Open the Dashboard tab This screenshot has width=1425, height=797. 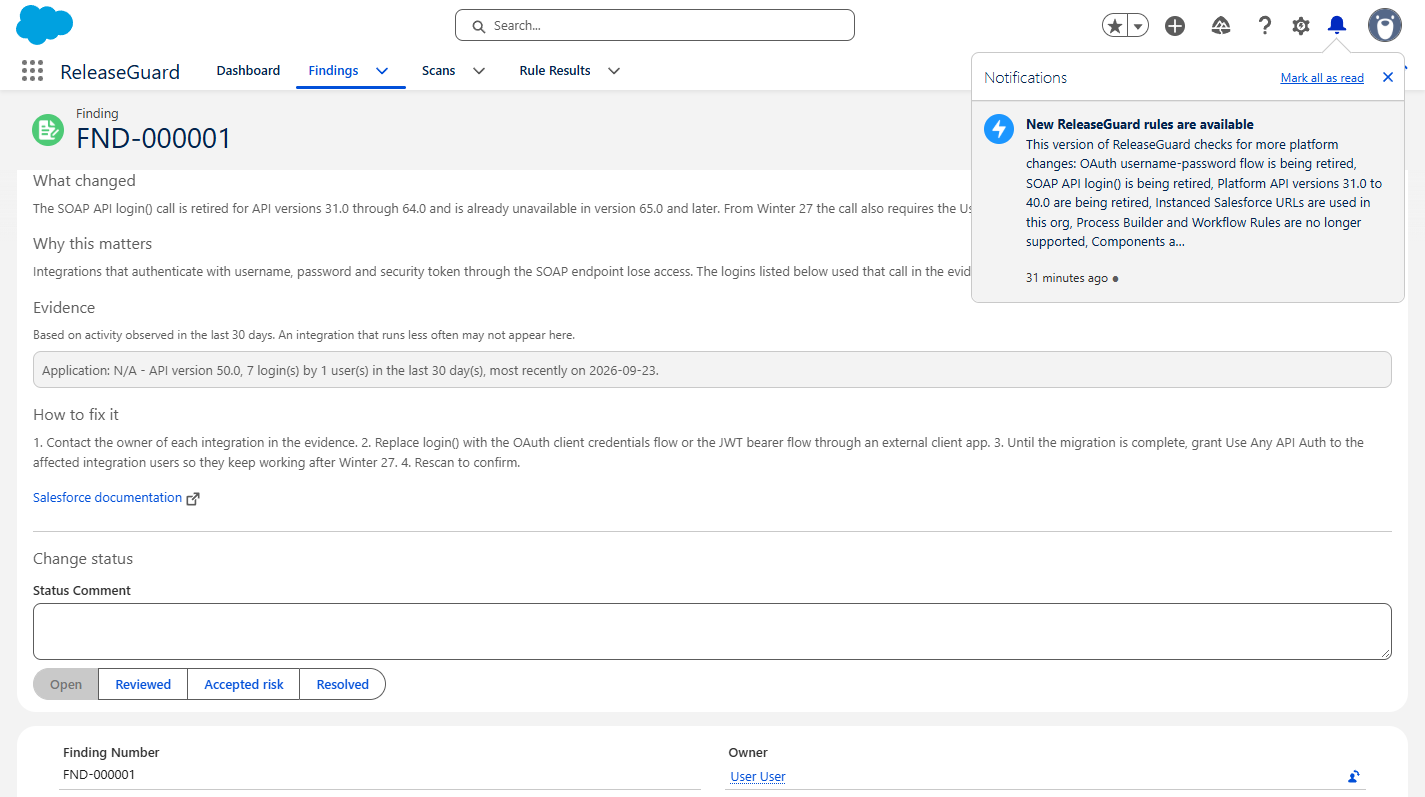(248, 71)
